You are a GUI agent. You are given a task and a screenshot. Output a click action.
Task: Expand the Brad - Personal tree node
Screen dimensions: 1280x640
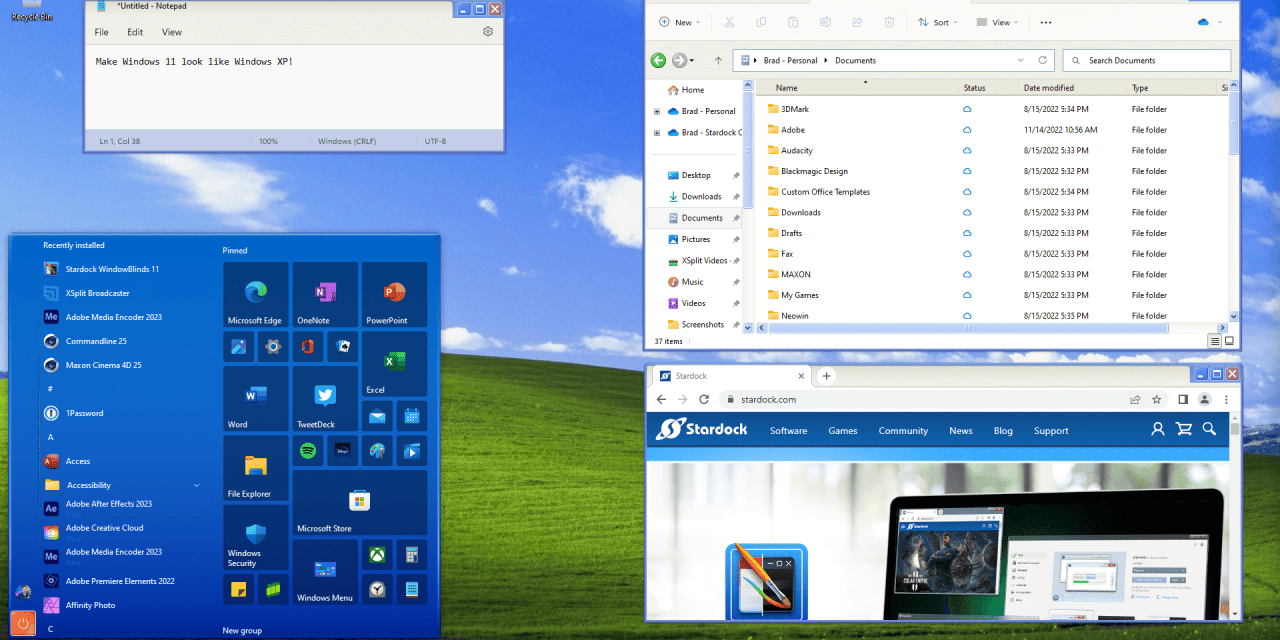[657, 111]
